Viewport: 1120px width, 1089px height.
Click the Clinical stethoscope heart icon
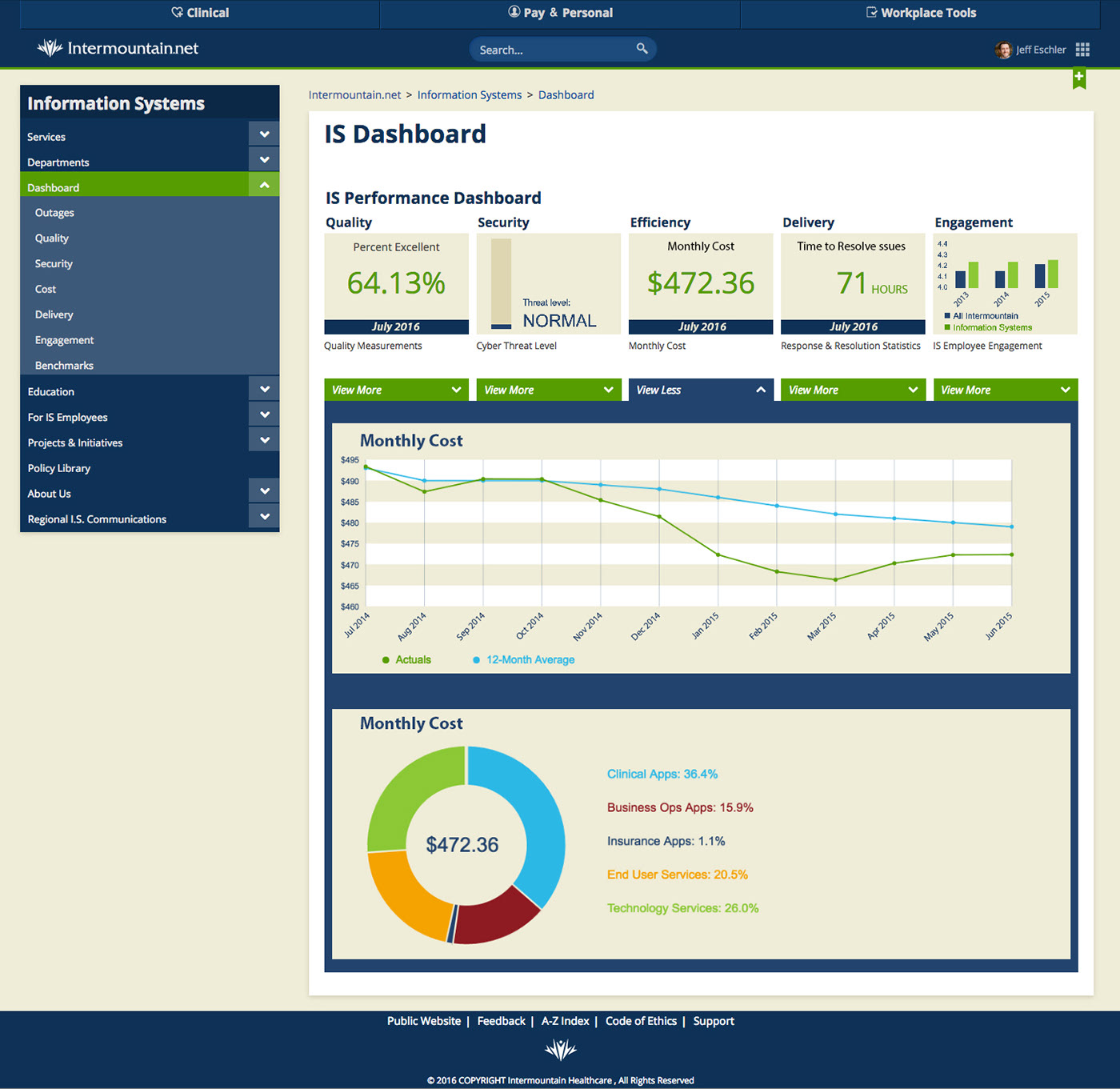[177, 13]
